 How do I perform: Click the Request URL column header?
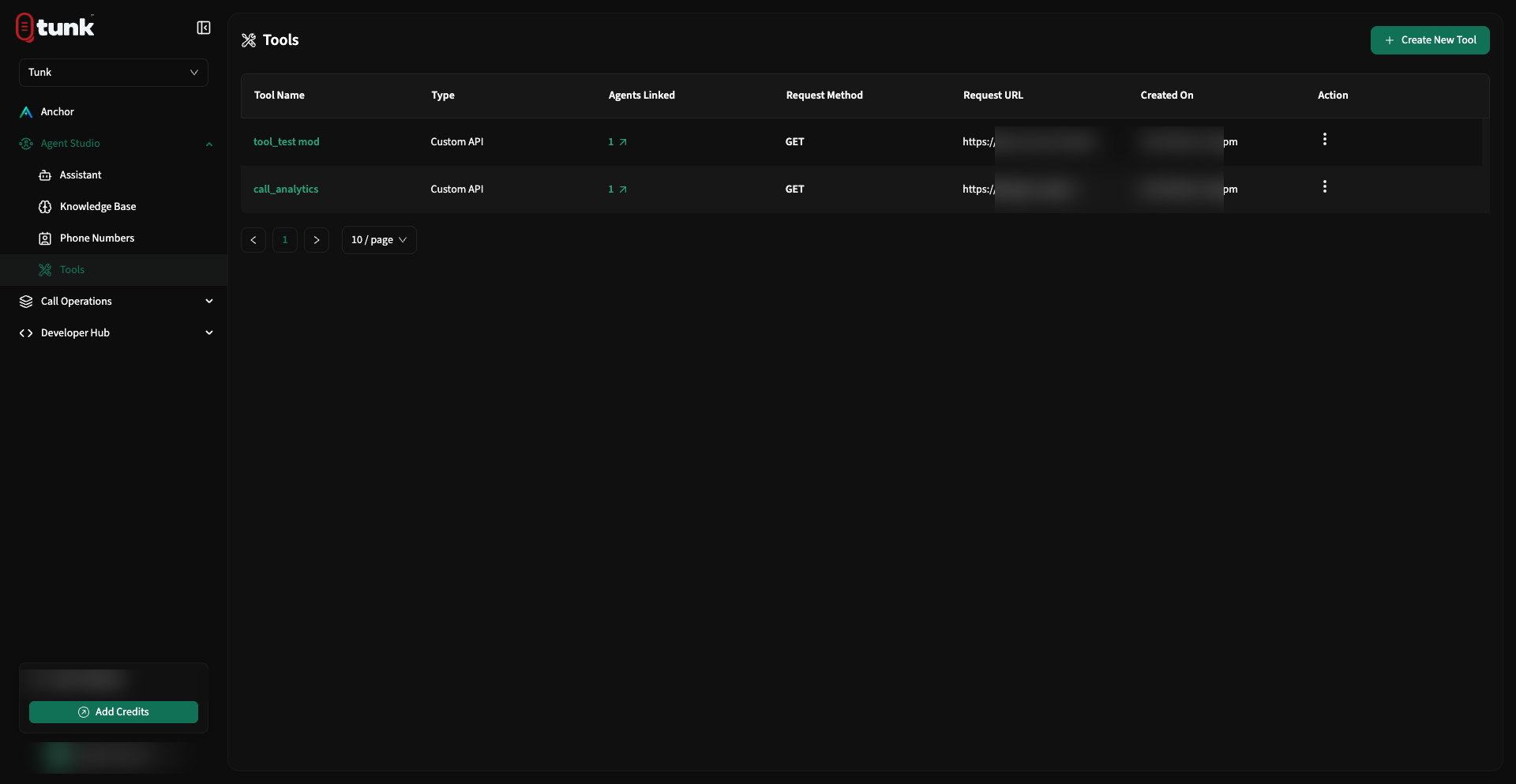pos(993,96)
